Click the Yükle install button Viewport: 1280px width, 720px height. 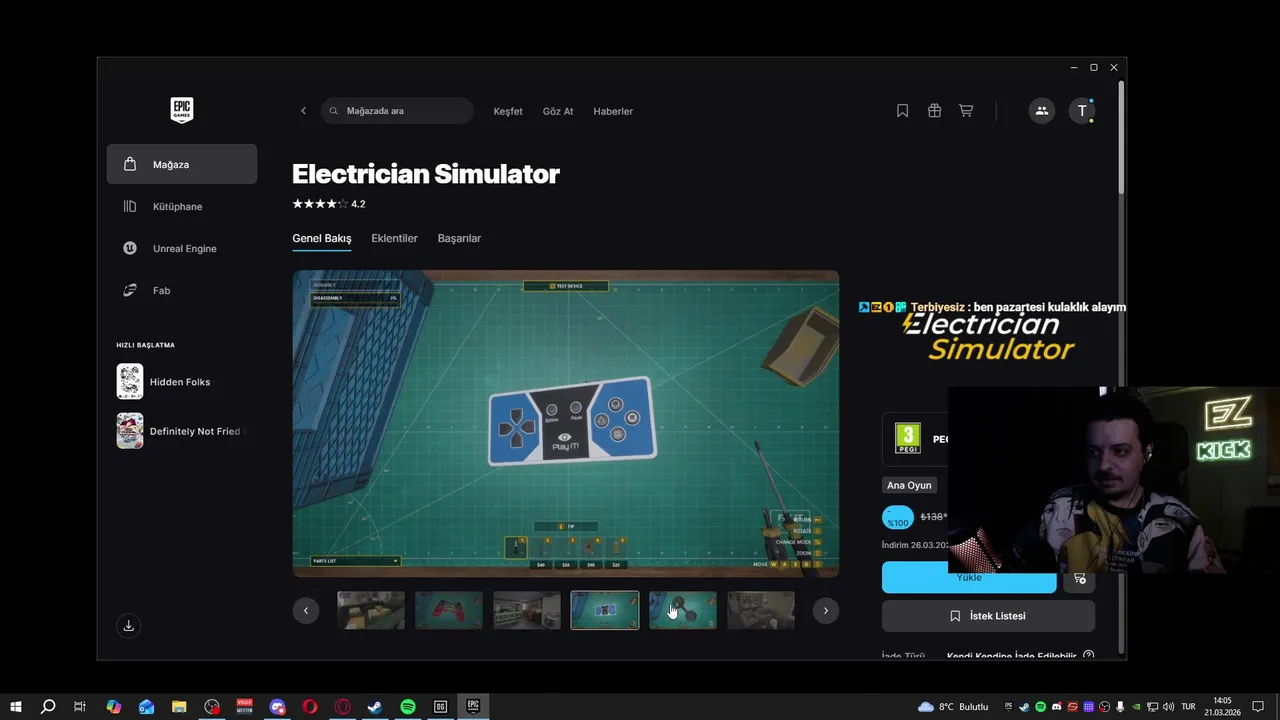coord(969,578)
